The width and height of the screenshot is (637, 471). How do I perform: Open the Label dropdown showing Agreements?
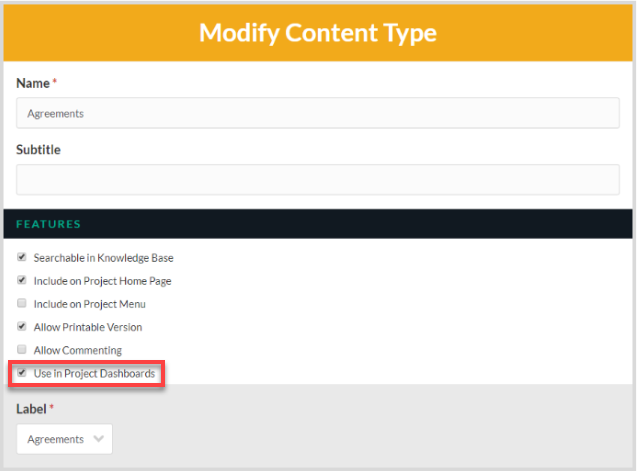click(65, 439)
